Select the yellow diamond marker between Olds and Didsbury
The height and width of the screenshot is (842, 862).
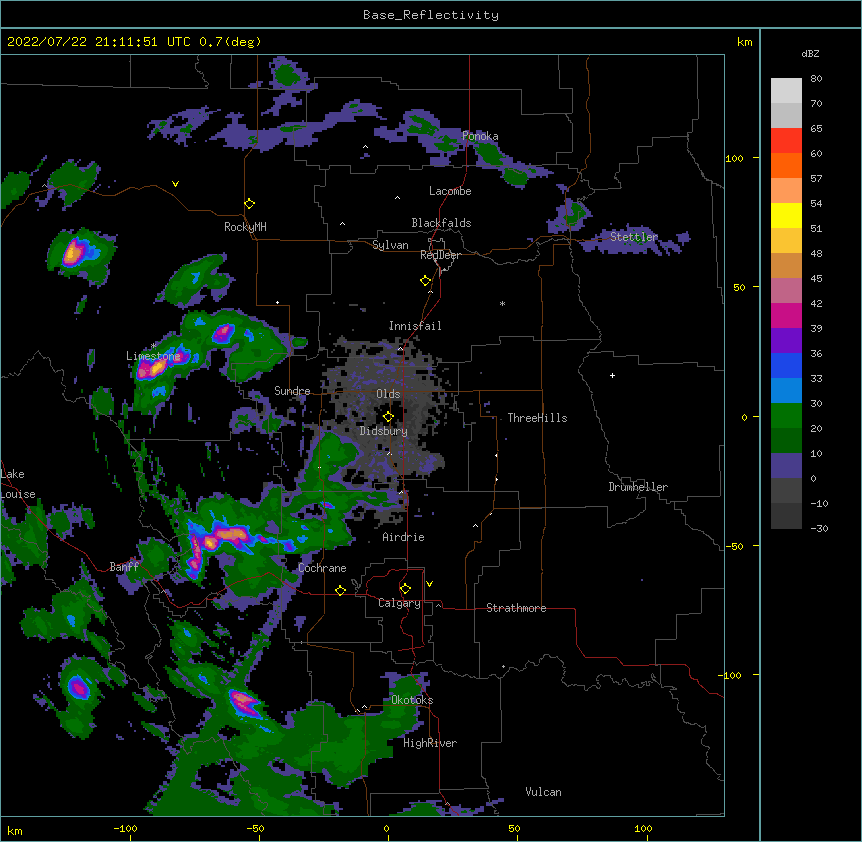pyautogui.click(x=388, y=417)
